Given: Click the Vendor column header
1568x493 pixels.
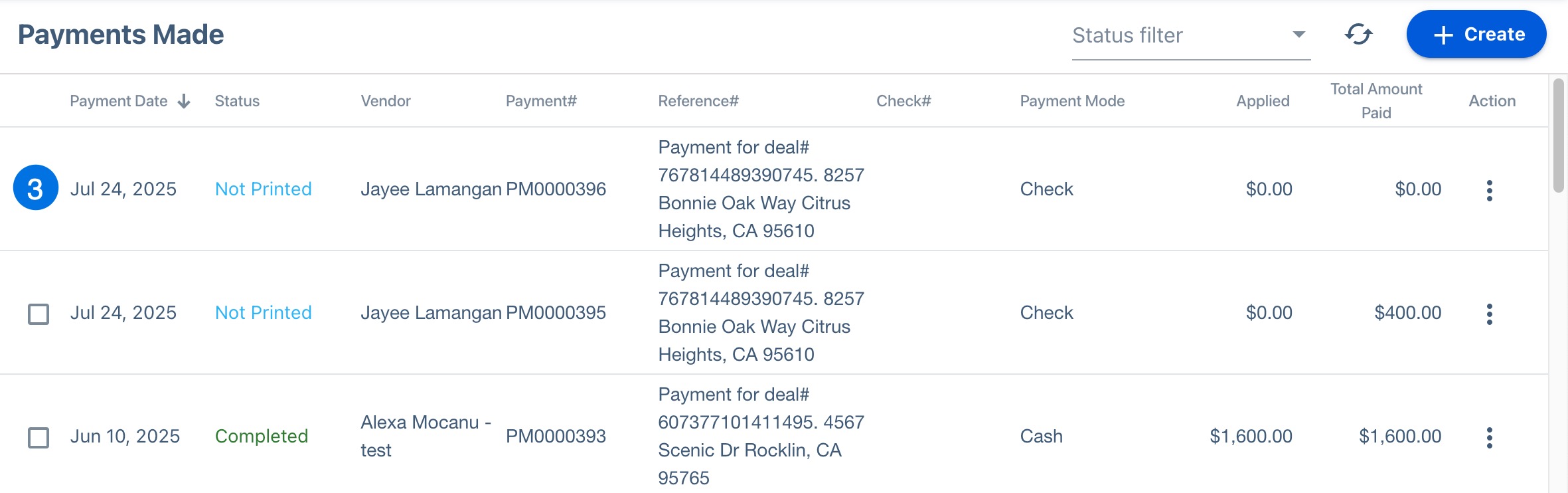Looking at the screenshot, I should (386, 101).
